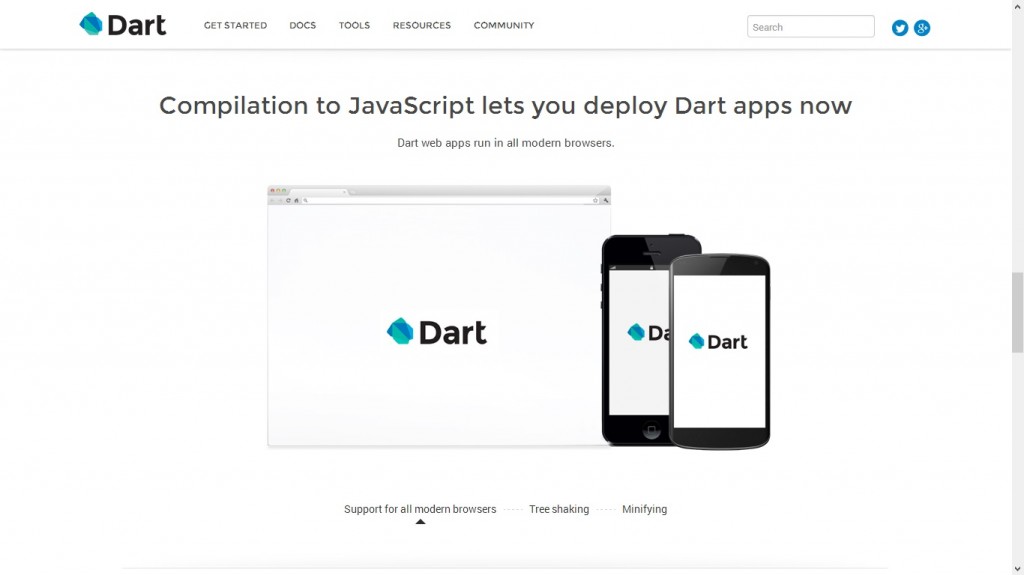Select the Minifying tab

pos(645,509)
